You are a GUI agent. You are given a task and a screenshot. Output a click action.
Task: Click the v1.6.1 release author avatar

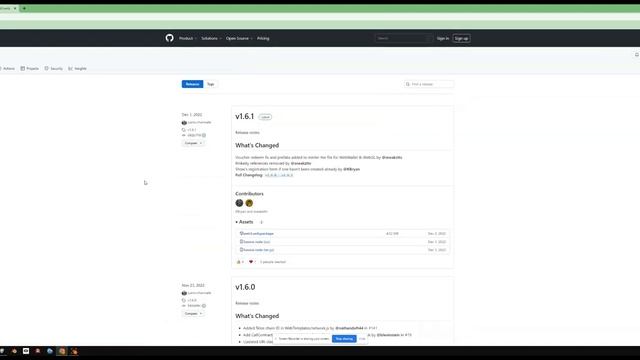click(x=184, y=122)
